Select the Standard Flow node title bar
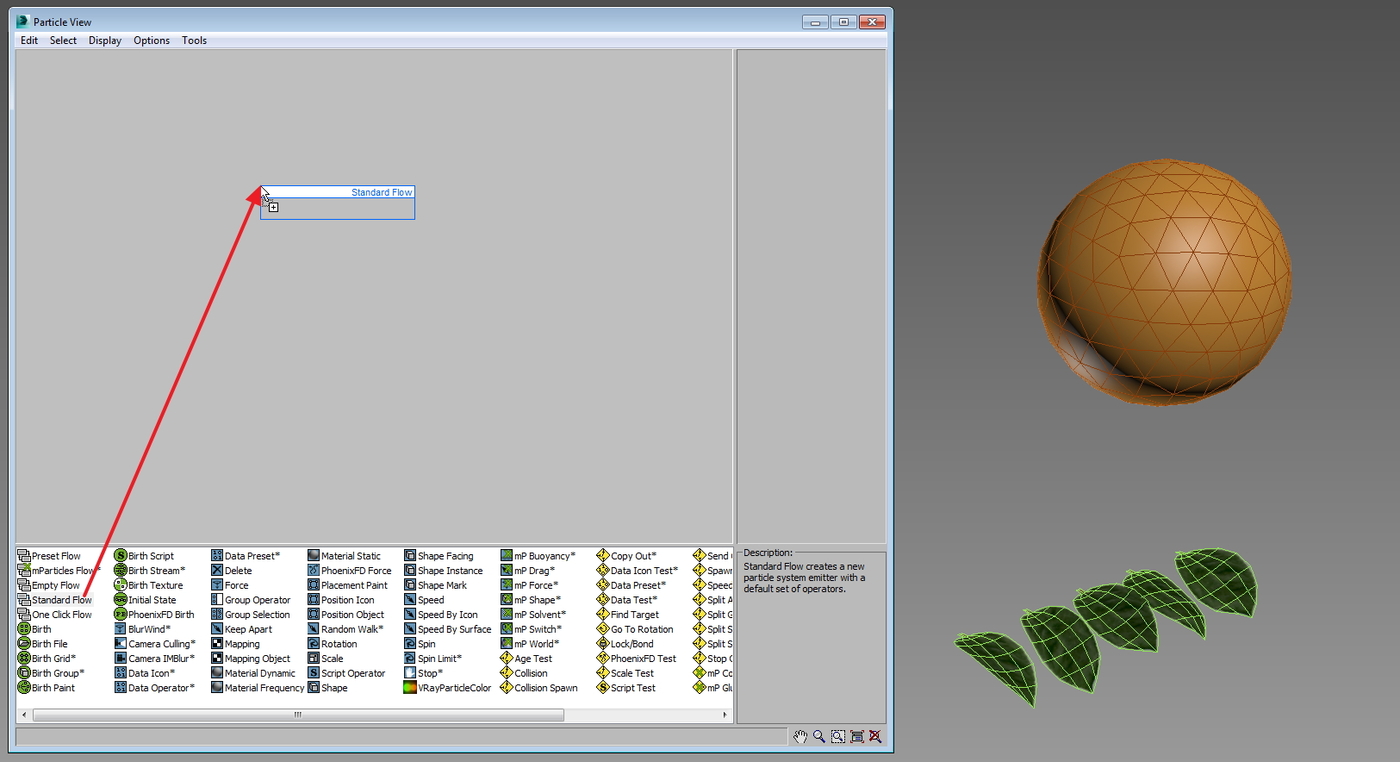The width and height of the screenshot is (1400, 762). point(338,192)
